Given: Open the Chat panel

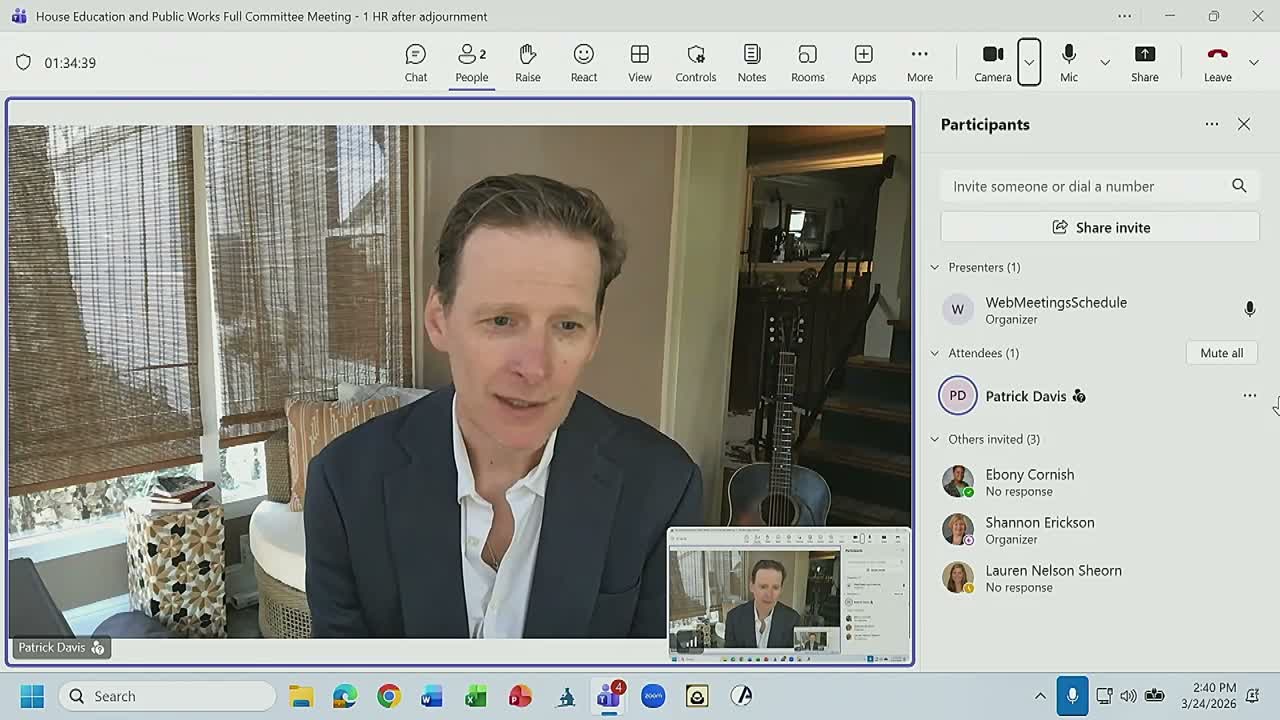Looking at the screenshot, I should [416, 63].
